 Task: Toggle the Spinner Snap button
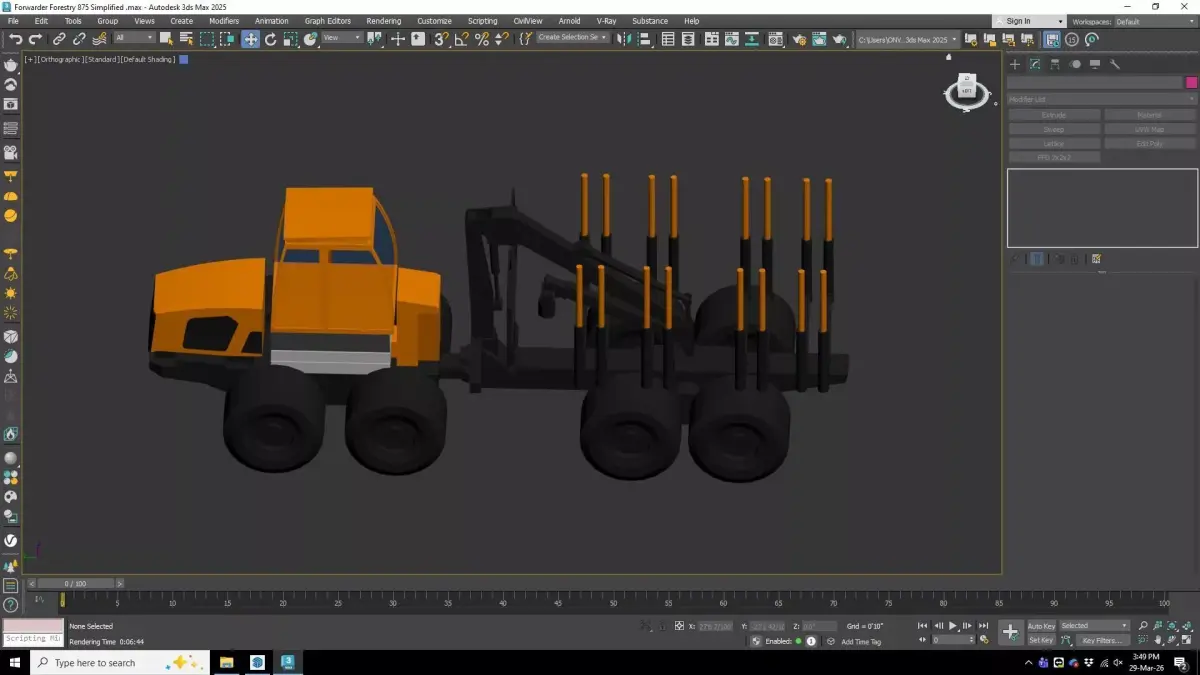501,39
